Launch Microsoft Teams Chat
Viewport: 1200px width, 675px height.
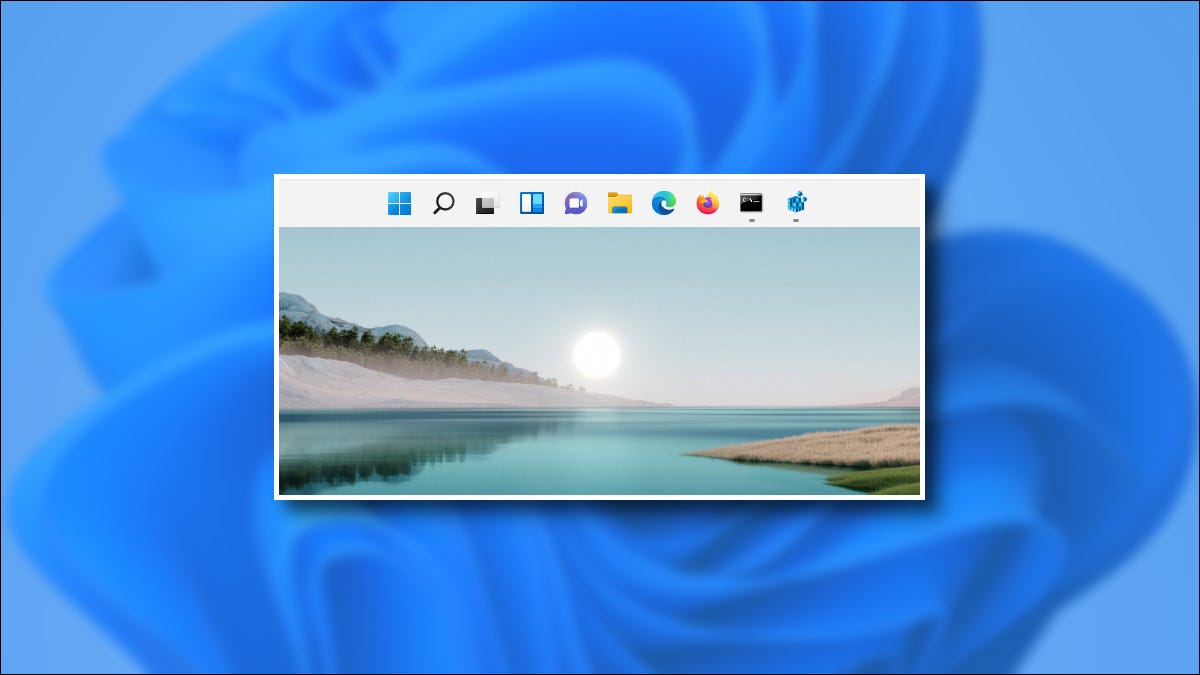(575, 203)
